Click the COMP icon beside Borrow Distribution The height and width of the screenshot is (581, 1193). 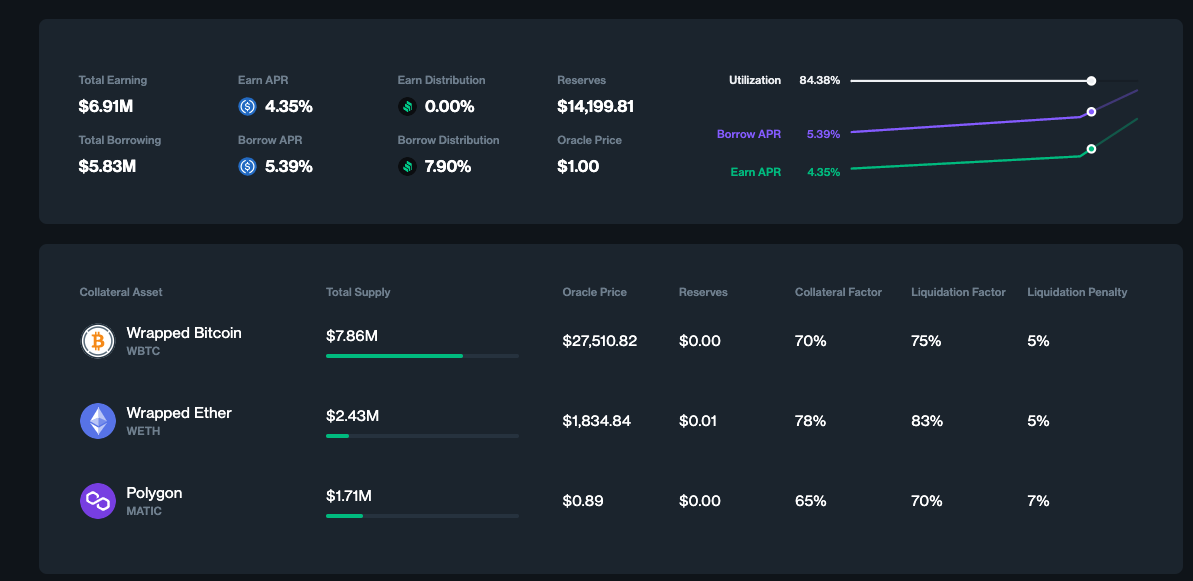point(407,166)
